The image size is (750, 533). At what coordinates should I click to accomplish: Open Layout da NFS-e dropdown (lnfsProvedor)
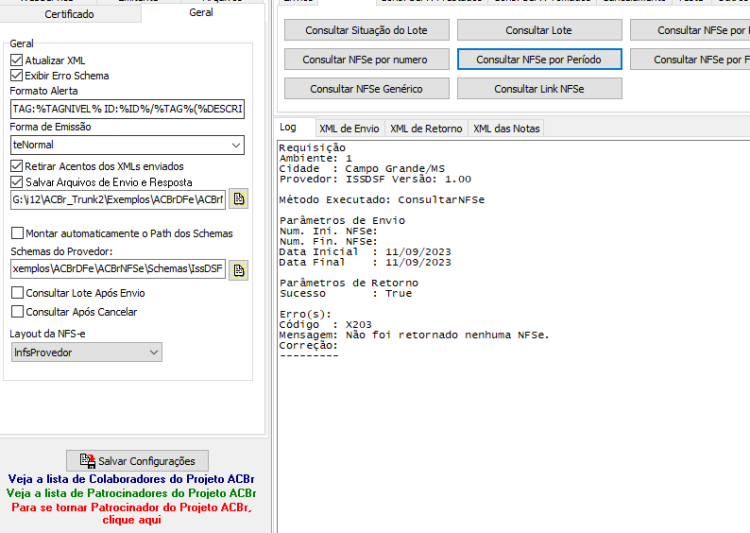87,352
